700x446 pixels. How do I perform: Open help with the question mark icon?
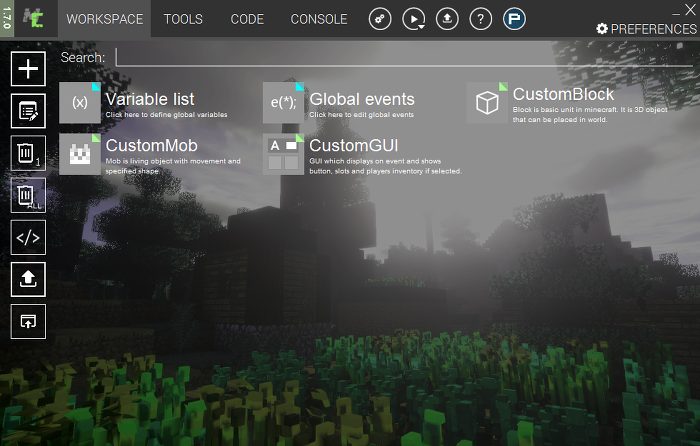[x=481, y=19]
